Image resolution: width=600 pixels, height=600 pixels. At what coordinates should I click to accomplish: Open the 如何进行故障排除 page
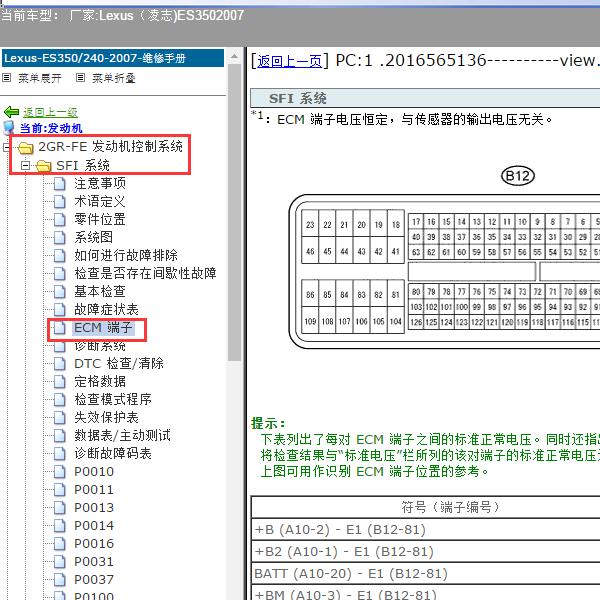(126, 255)
